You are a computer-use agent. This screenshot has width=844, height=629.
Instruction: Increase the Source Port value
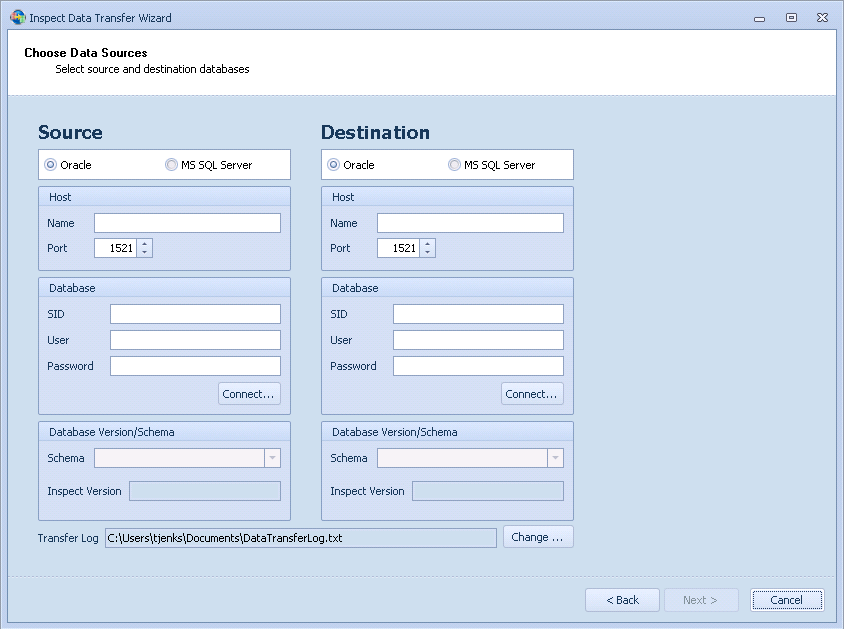(144, 244)
